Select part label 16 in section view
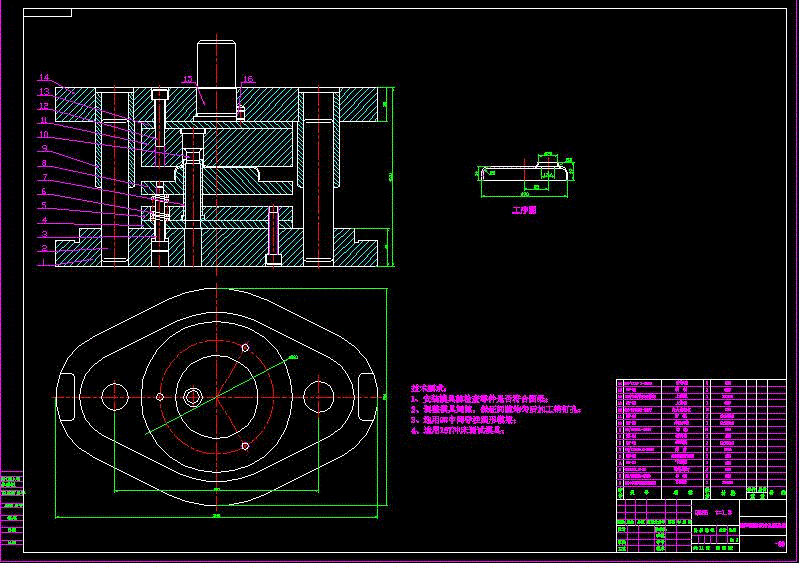This screenshot has height=563, width=799. pyautogui.click(x=248, y=78)
